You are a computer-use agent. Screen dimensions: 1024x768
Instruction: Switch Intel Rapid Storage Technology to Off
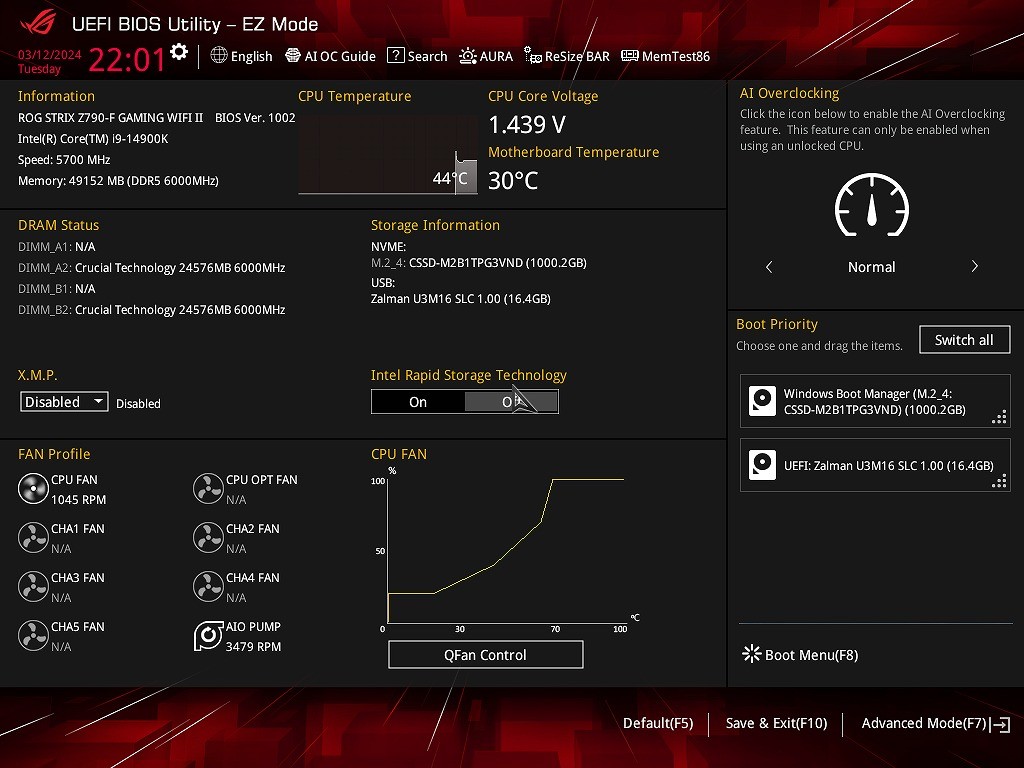pyautogui.click(x=511, y=402)
